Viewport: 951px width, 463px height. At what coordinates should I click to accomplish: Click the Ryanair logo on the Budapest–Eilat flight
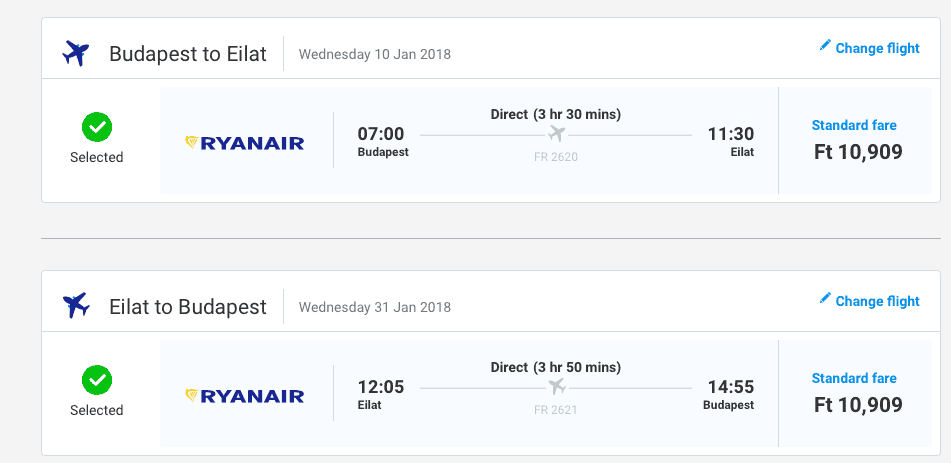pyautogui.click(x=244, y=143)
